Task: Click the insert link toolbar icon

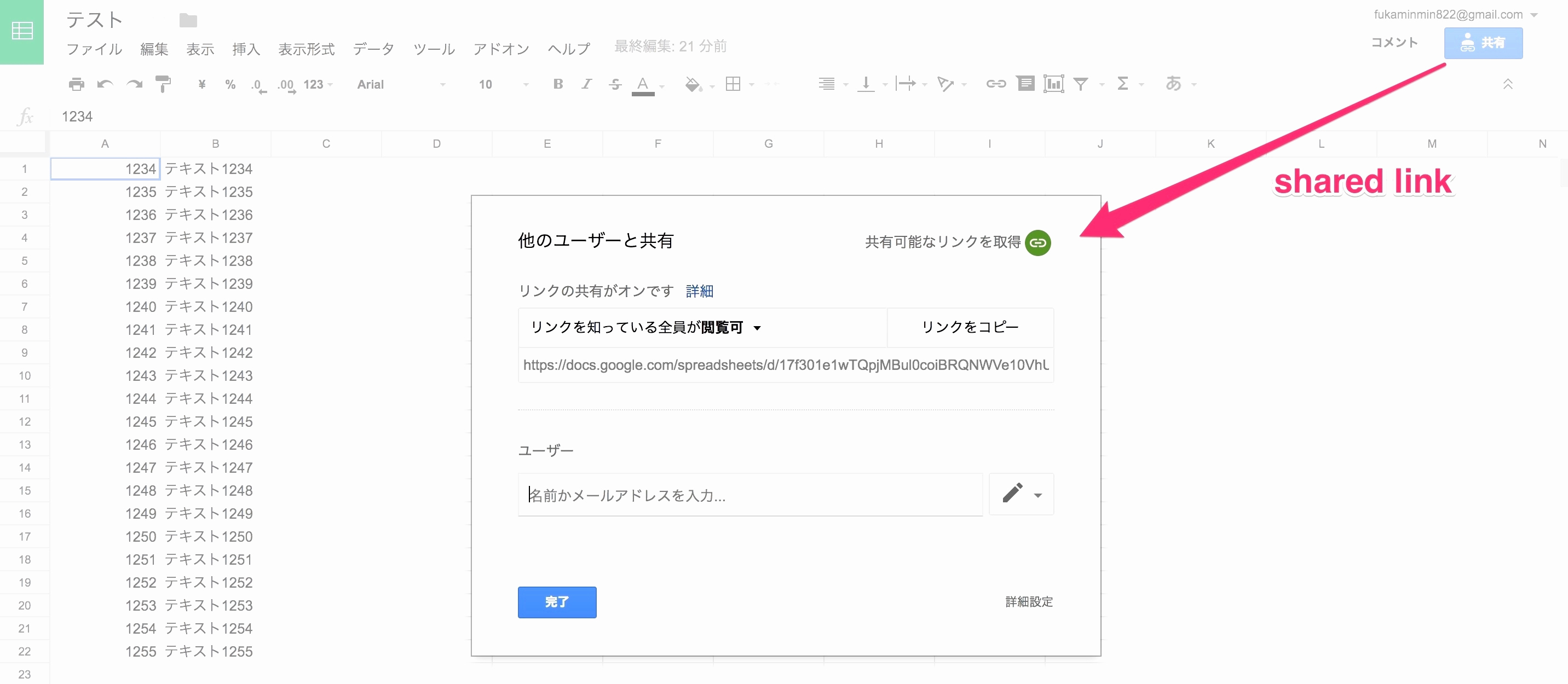Action: tap(996, 84)
